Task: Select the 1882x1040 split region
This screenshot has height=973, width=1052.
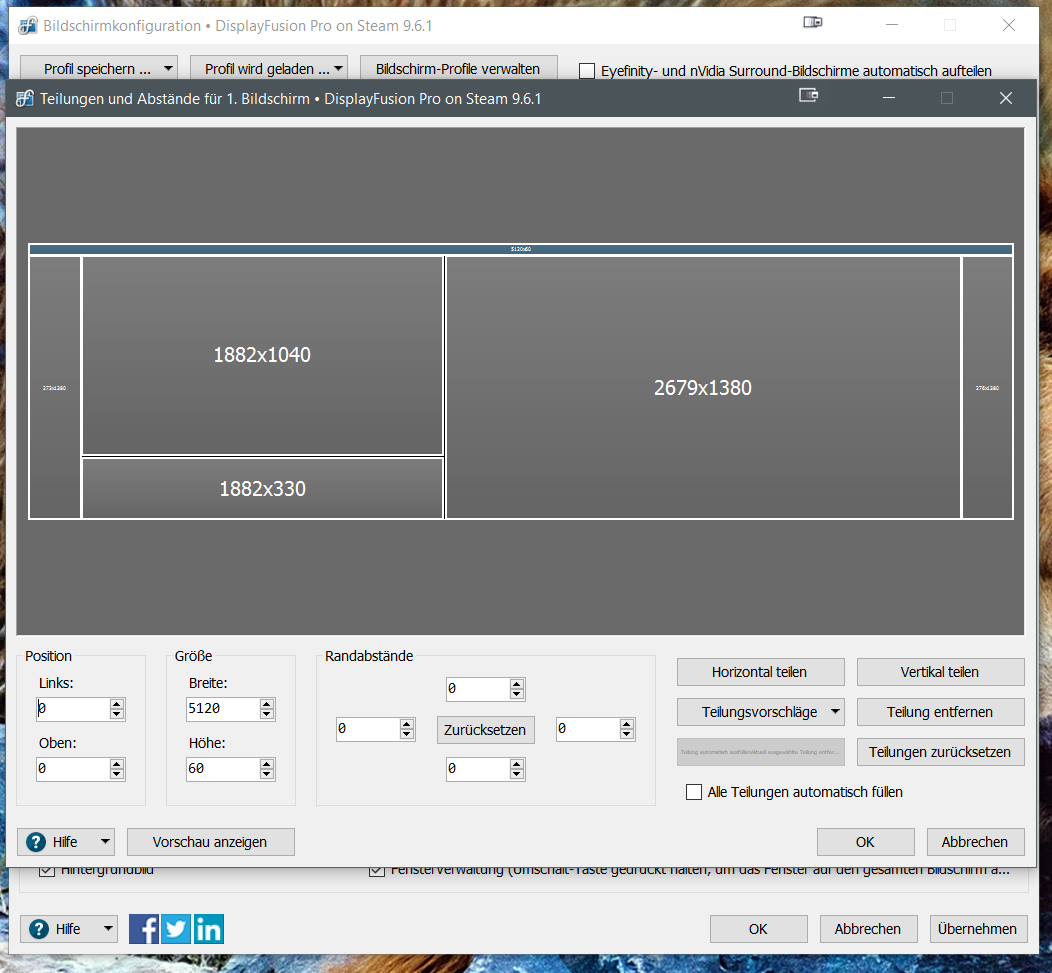Action: (x=262, y=355)
